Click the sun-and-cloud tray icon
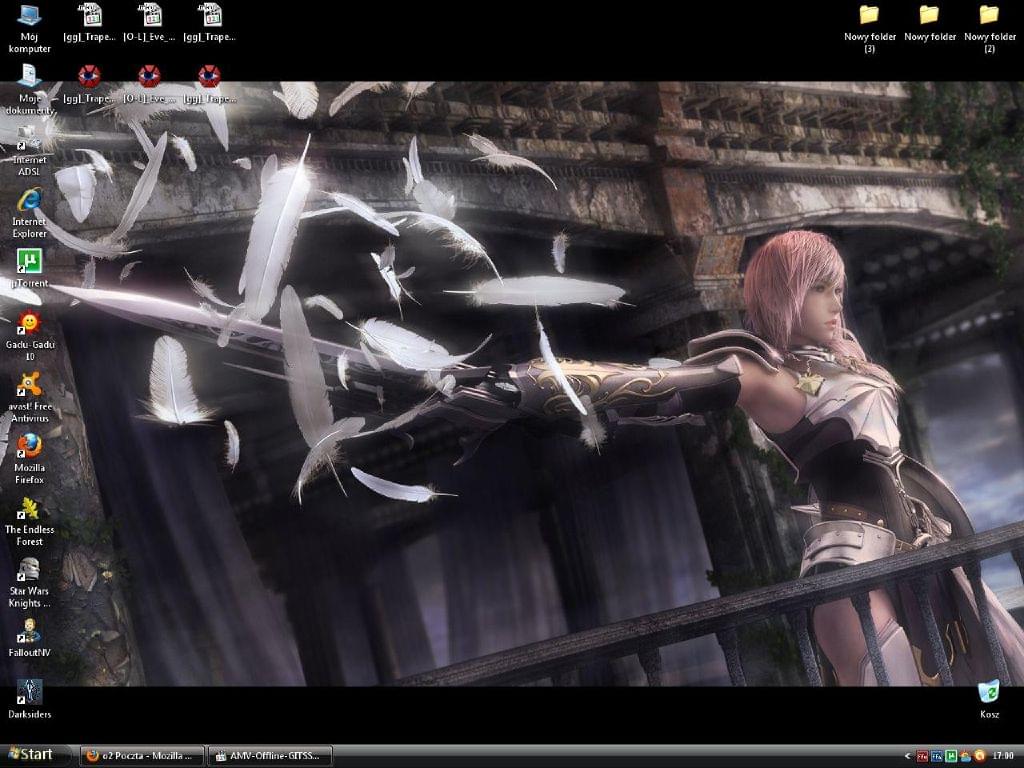This screenshot has height=768, width=1024. pyautogui.click(x=965, y=756)
